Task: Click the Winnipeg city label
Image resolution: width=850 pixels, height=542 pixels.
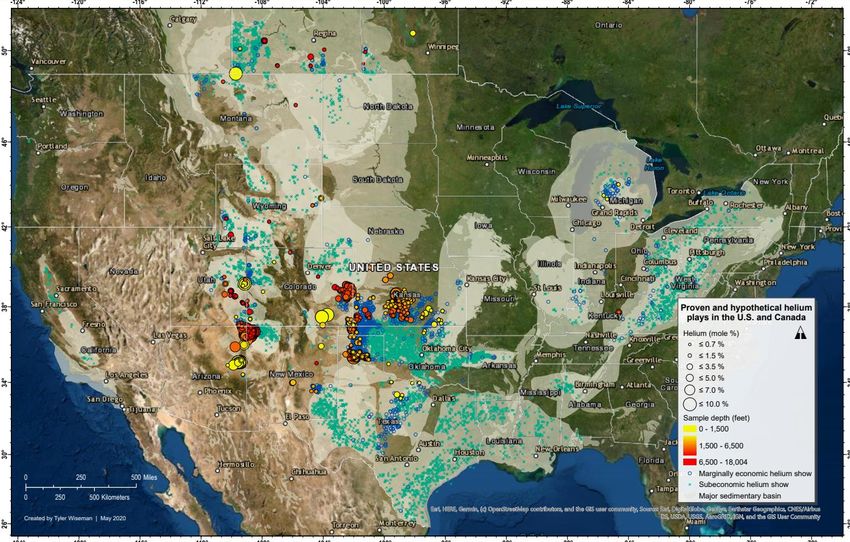Action: point(443,47)
